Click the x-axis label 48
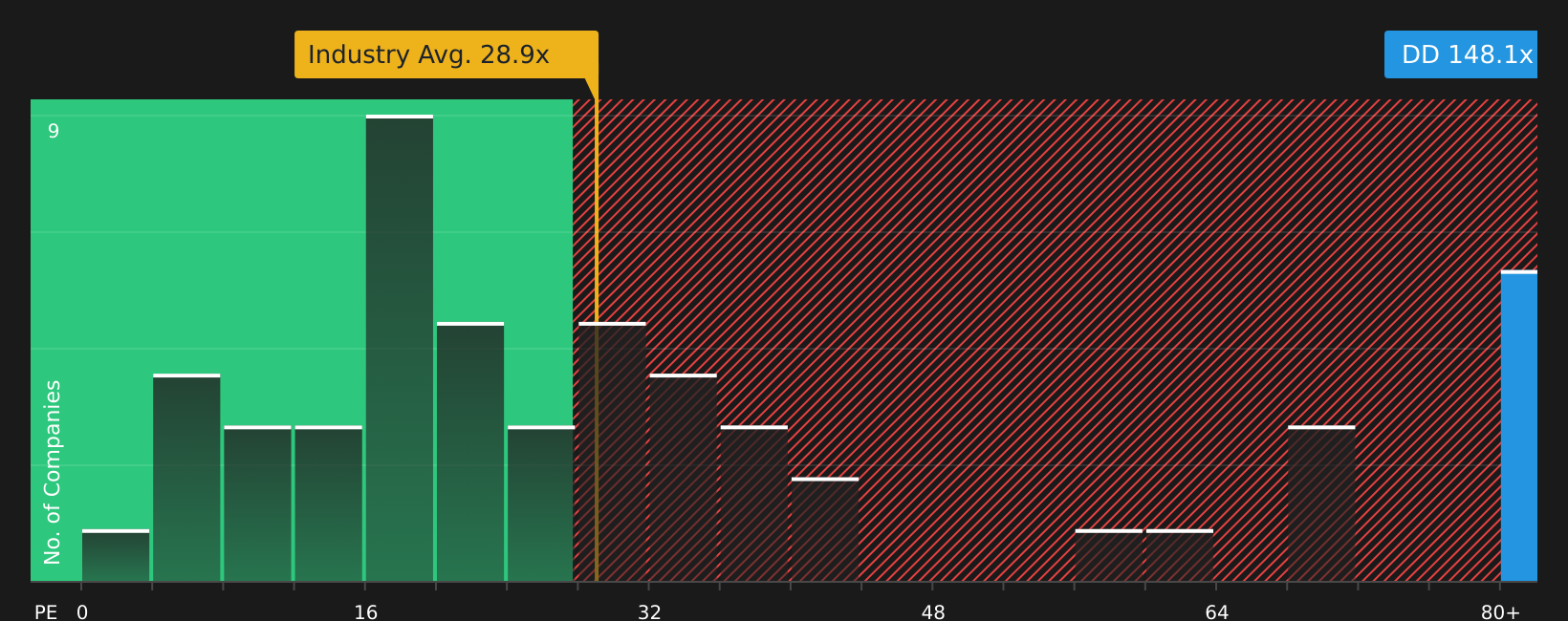This screenshot has height=621, width=1568. (x=933, y=612)
